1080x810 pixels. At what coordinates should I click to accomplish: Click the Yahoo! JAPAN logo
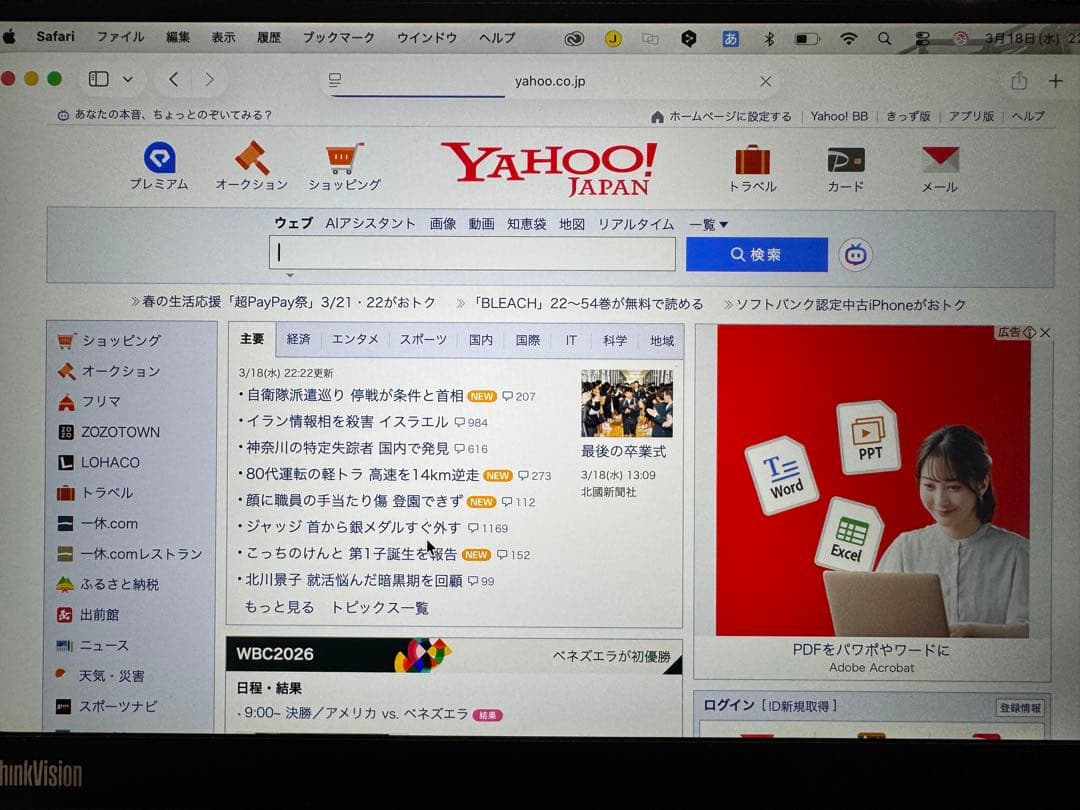tap(549, 169)
